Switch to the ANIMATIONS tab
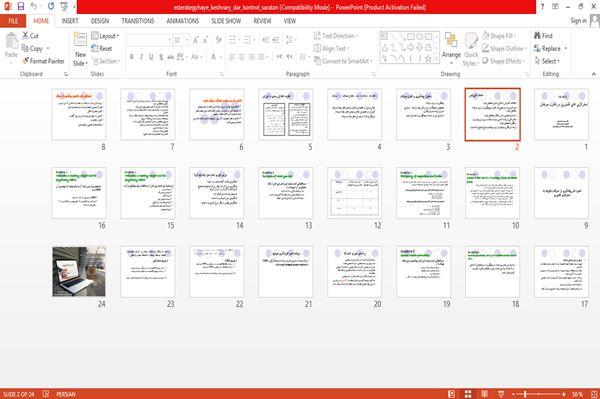The height and width of the screenshot is (399, 600). [x=183, y=21]
